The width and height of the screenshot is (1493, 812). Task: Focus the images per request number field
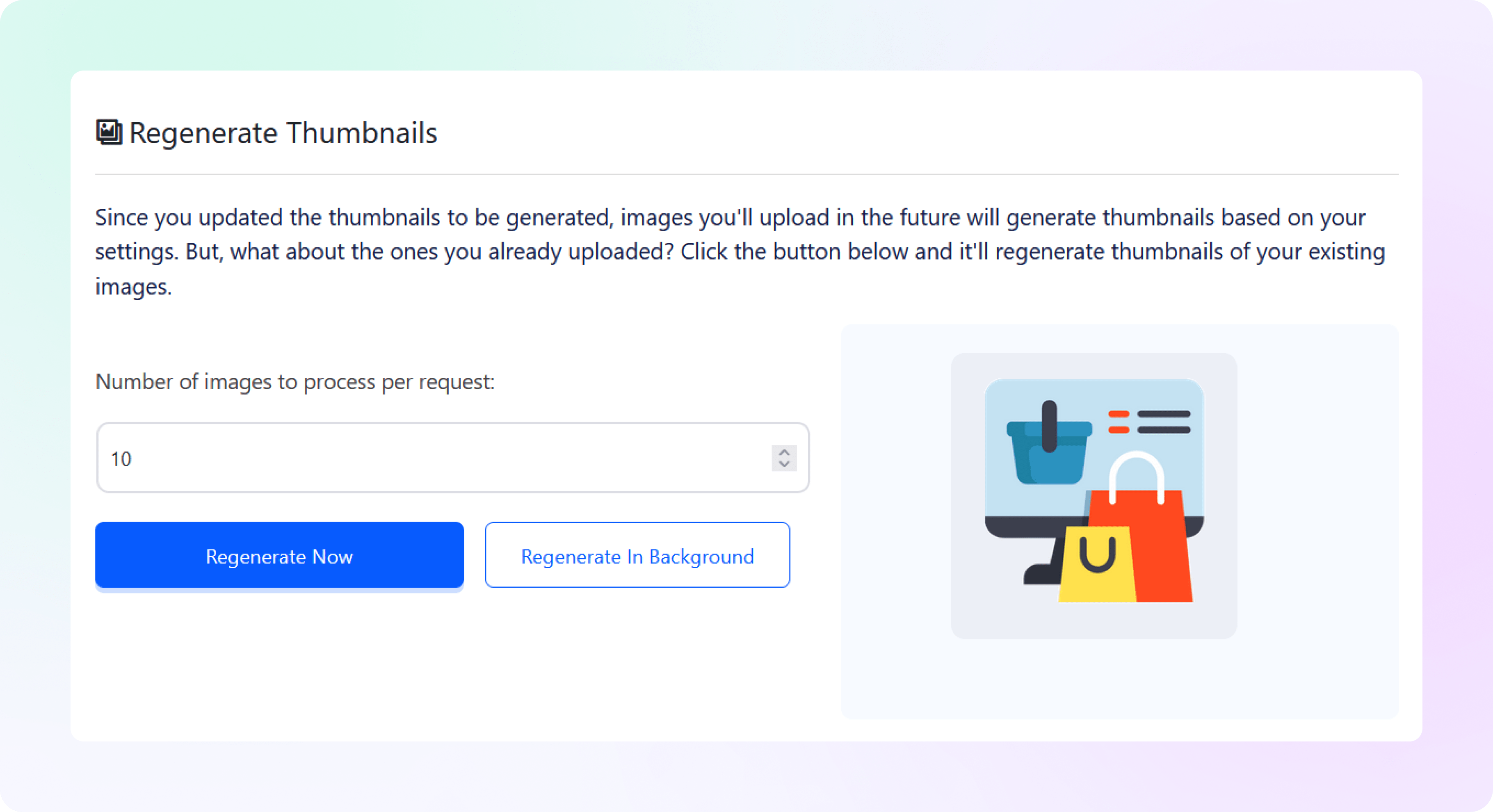coord(453,458)
